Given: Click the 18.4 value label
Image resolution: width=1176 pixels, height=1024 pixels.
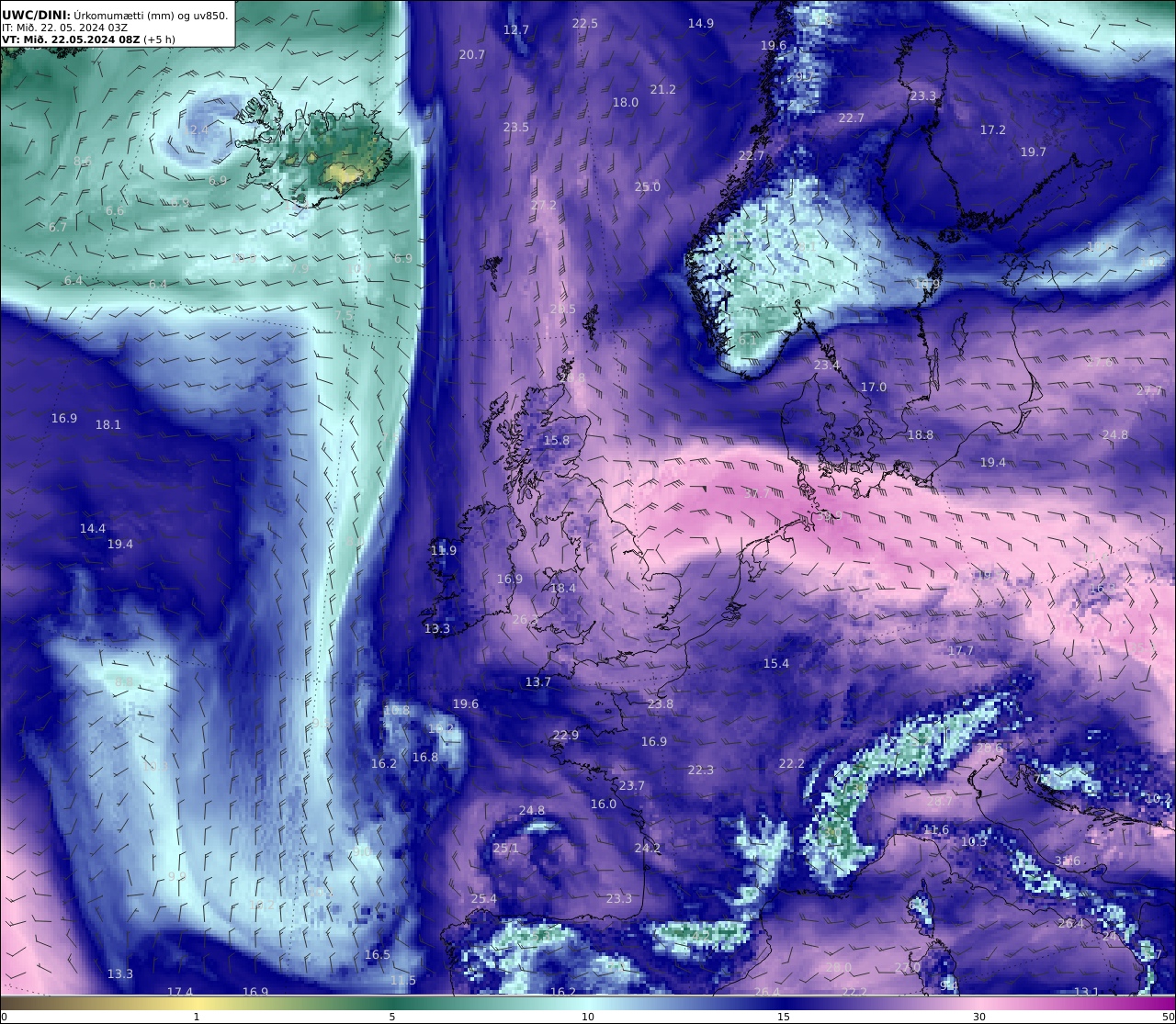Looking at the screenshot, I should click(563, 589).
